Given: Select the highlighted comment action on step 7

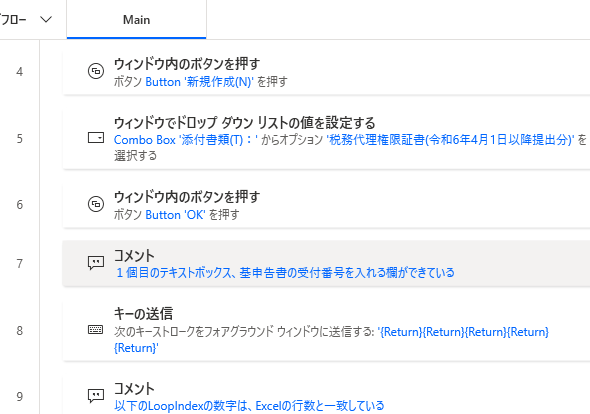Looking at the screenshot, I should (x=326, y=263).
